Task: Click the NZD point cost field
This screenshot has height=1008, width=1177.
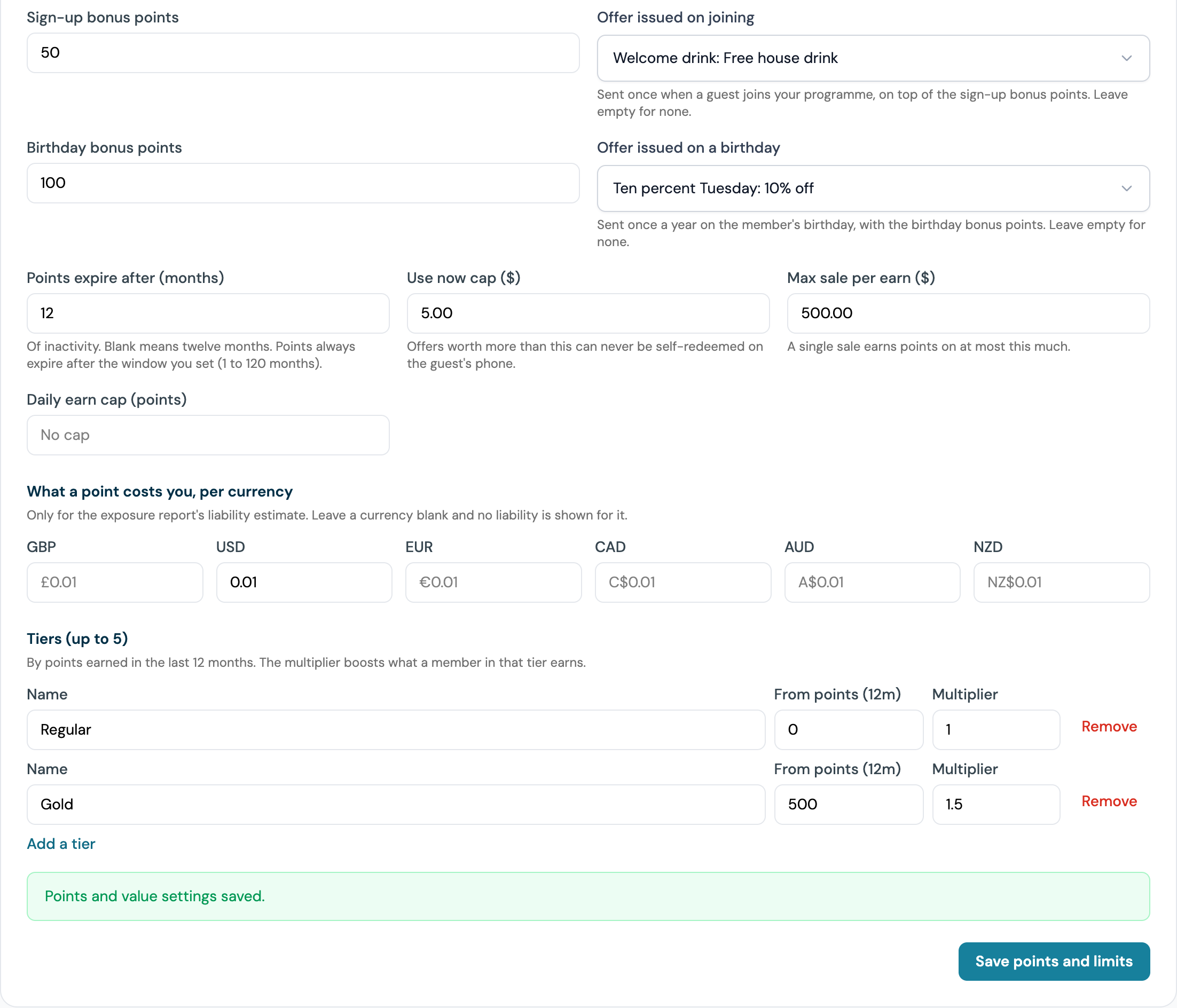Action: coord(1061,582)
